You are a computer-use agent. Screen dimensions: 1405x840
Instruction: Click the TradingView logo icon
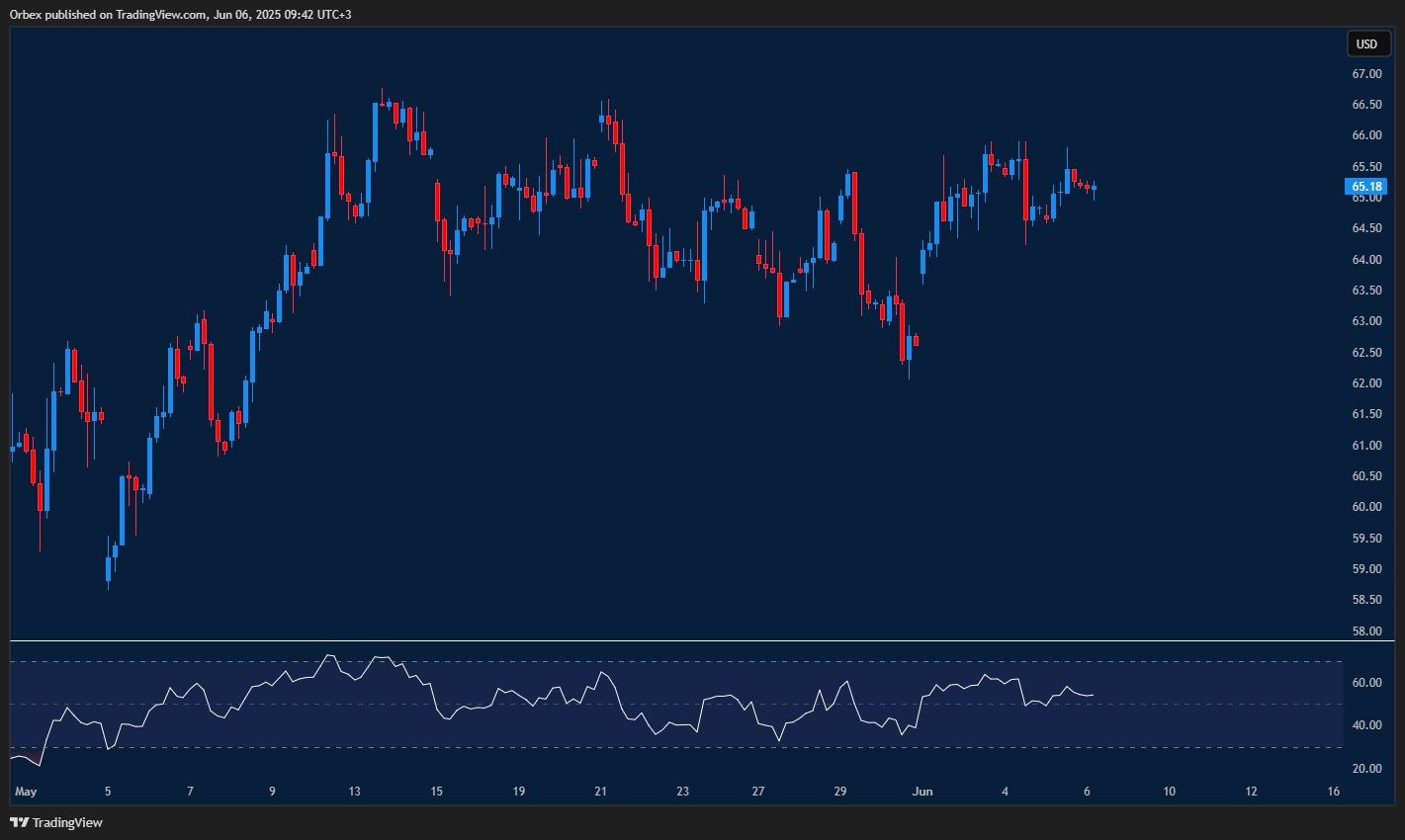click(19, 822)
